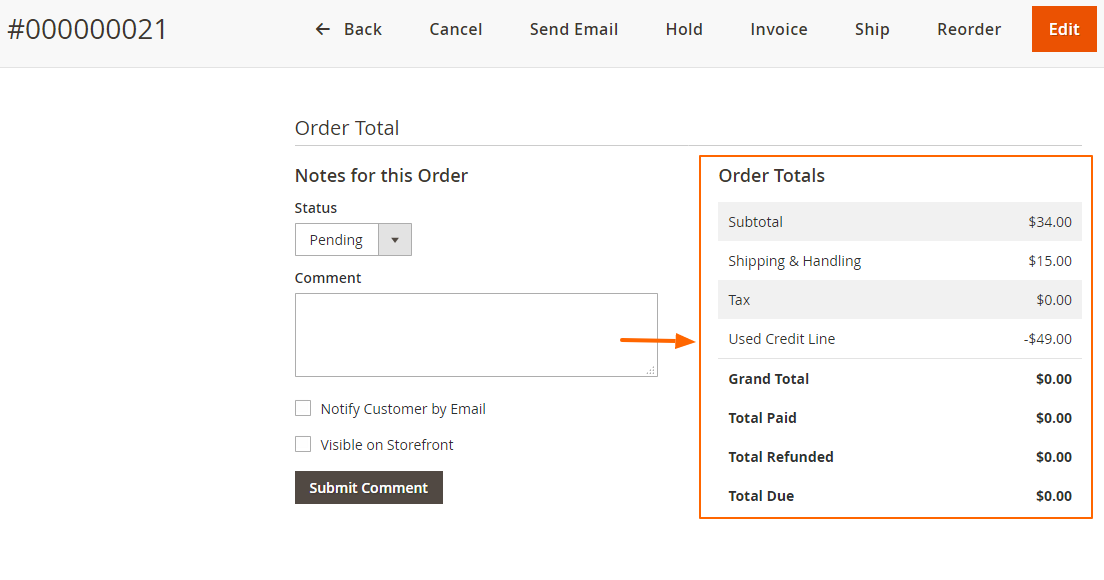This screenshot has width=1104, height=580.
Task: Click the Back arrow icon
Action: [322, 30]
